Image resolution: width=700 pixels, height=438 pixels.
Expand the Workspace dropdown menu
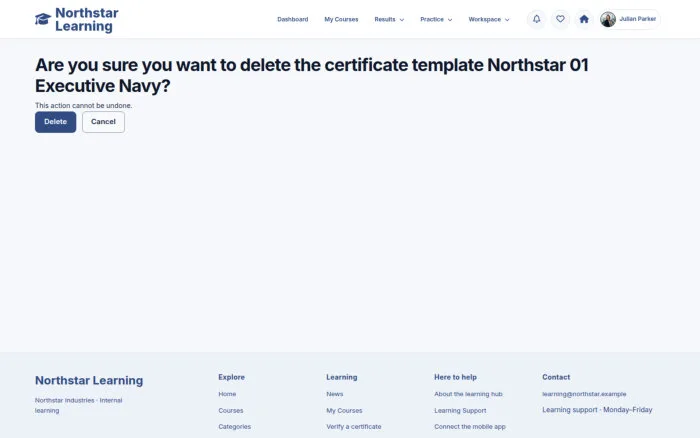(x=488, y=20)
